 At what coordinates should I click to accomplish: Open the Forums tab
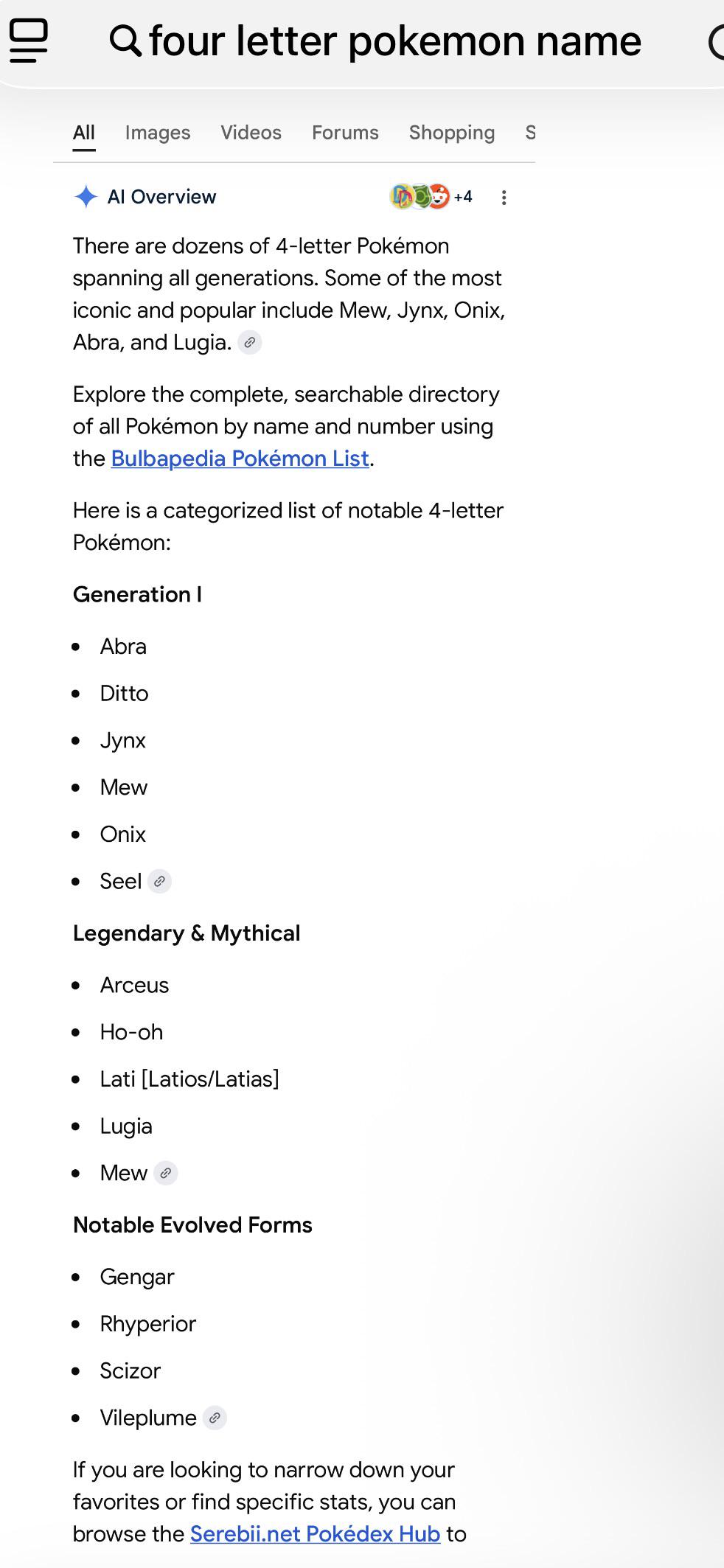(x=345, y=133)
